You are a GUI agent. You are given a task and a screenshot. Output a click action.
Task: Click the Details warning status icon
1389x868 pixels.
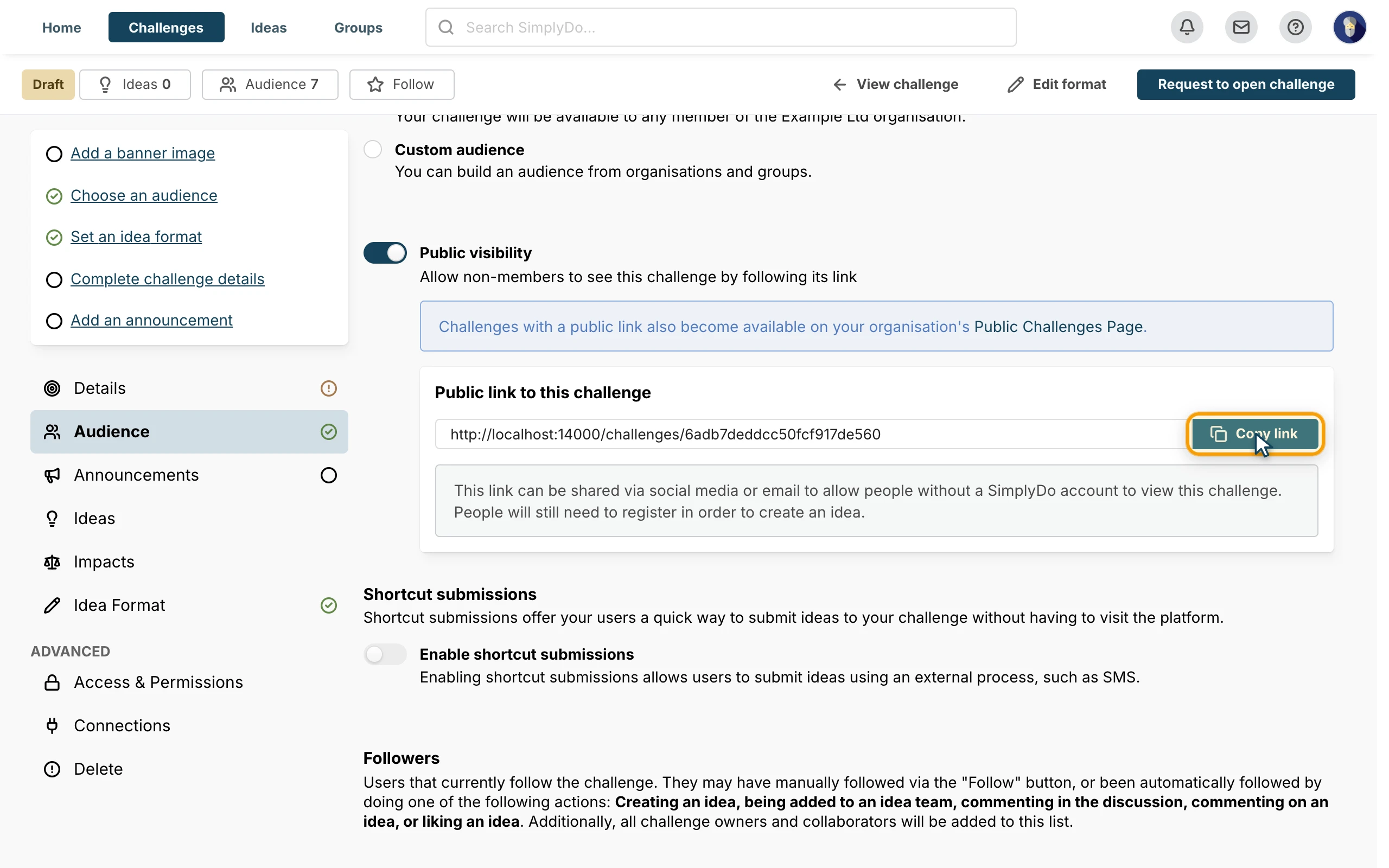click(x=328, y=388)
